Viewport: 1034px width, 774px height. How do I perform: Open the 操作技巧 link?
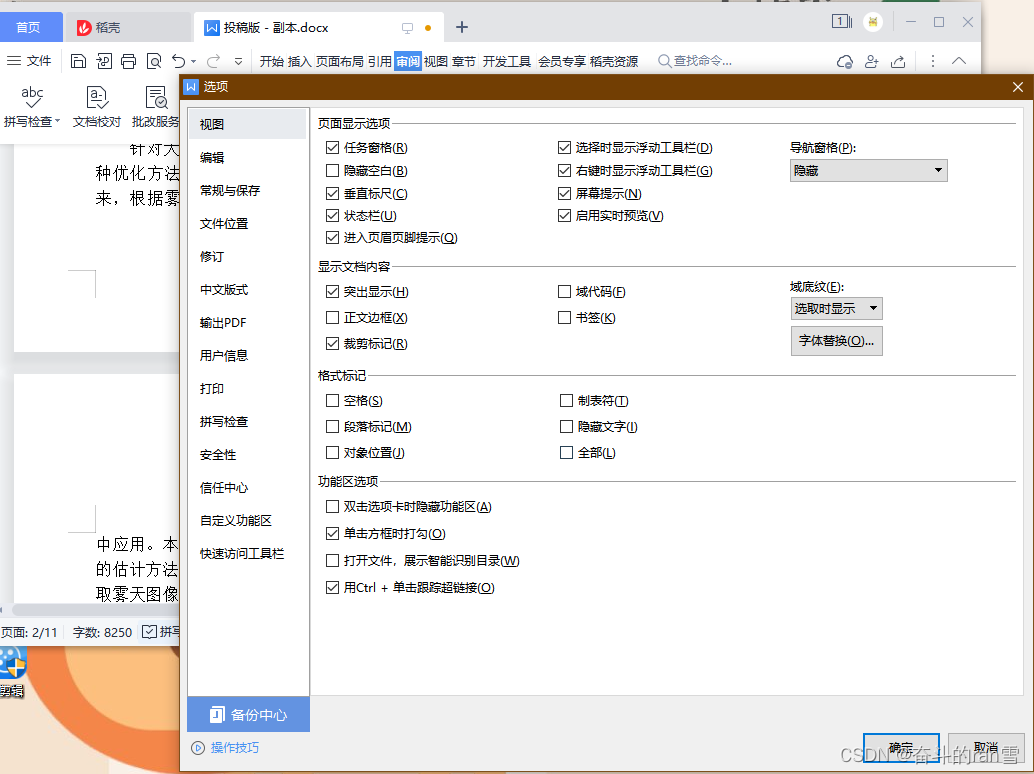[x=235, y=748]
